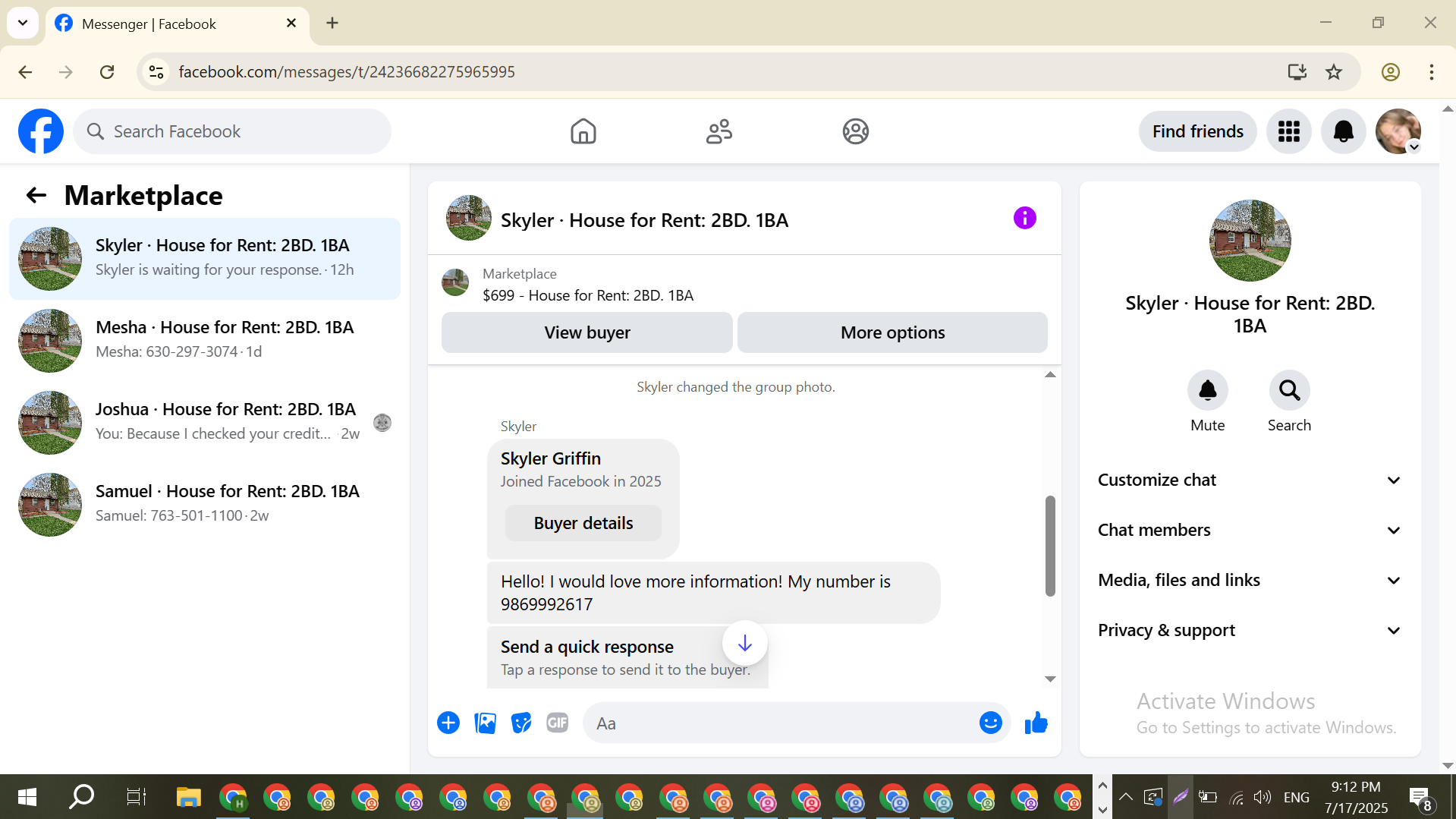Open the Samuel House for Rent conversation
Screen dimensions: 1456x819
point(205,504)
